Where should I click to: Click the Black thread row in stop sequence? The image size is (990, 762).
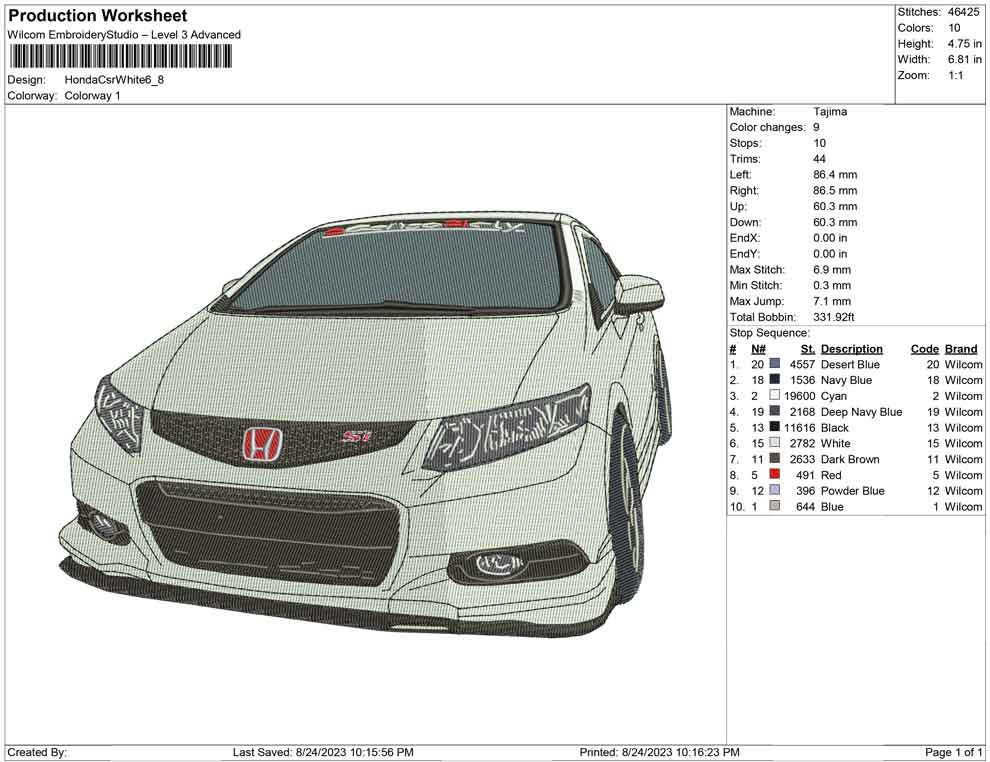834,428
